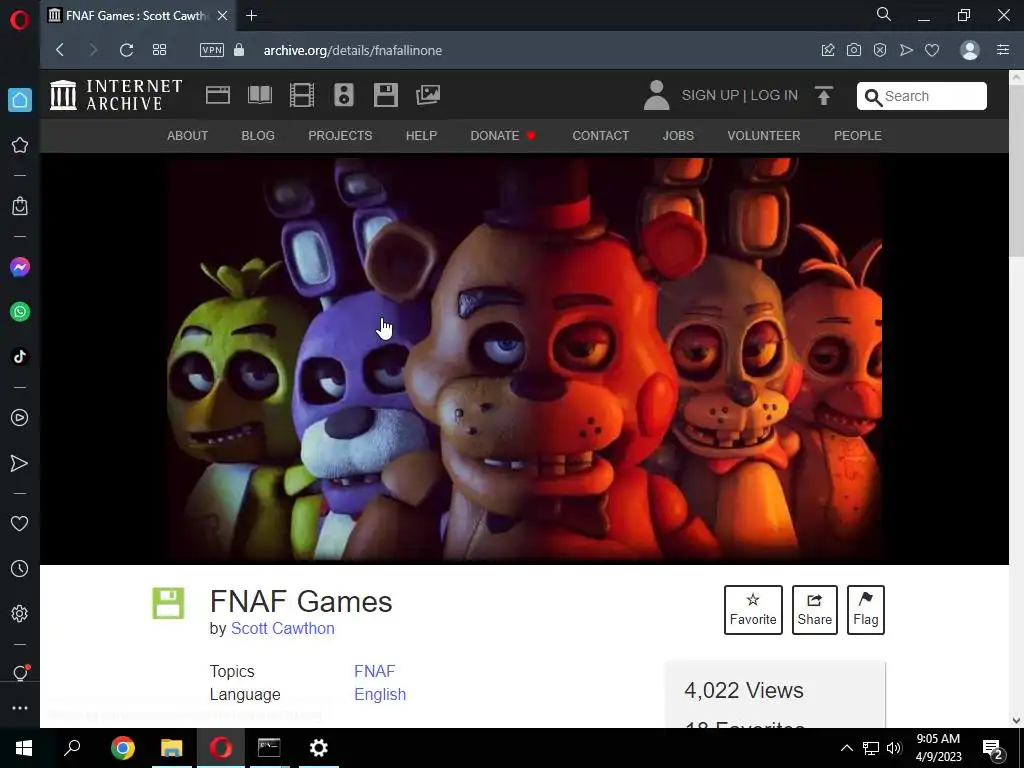The width and height of the screenshot is (1024, 768).
Task: Open the Software floppy icon
Action: (x=385, y=95)
